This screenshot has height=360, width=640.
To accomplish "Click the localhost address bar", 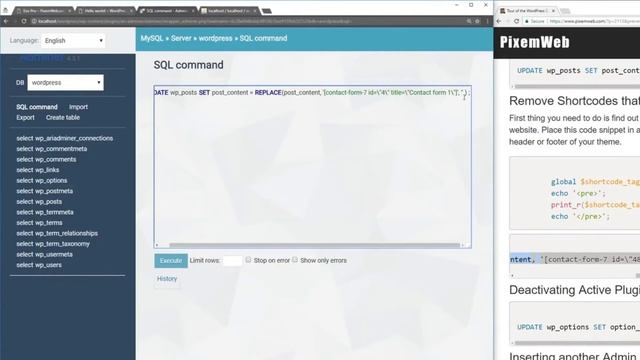I will coord(245,21).
